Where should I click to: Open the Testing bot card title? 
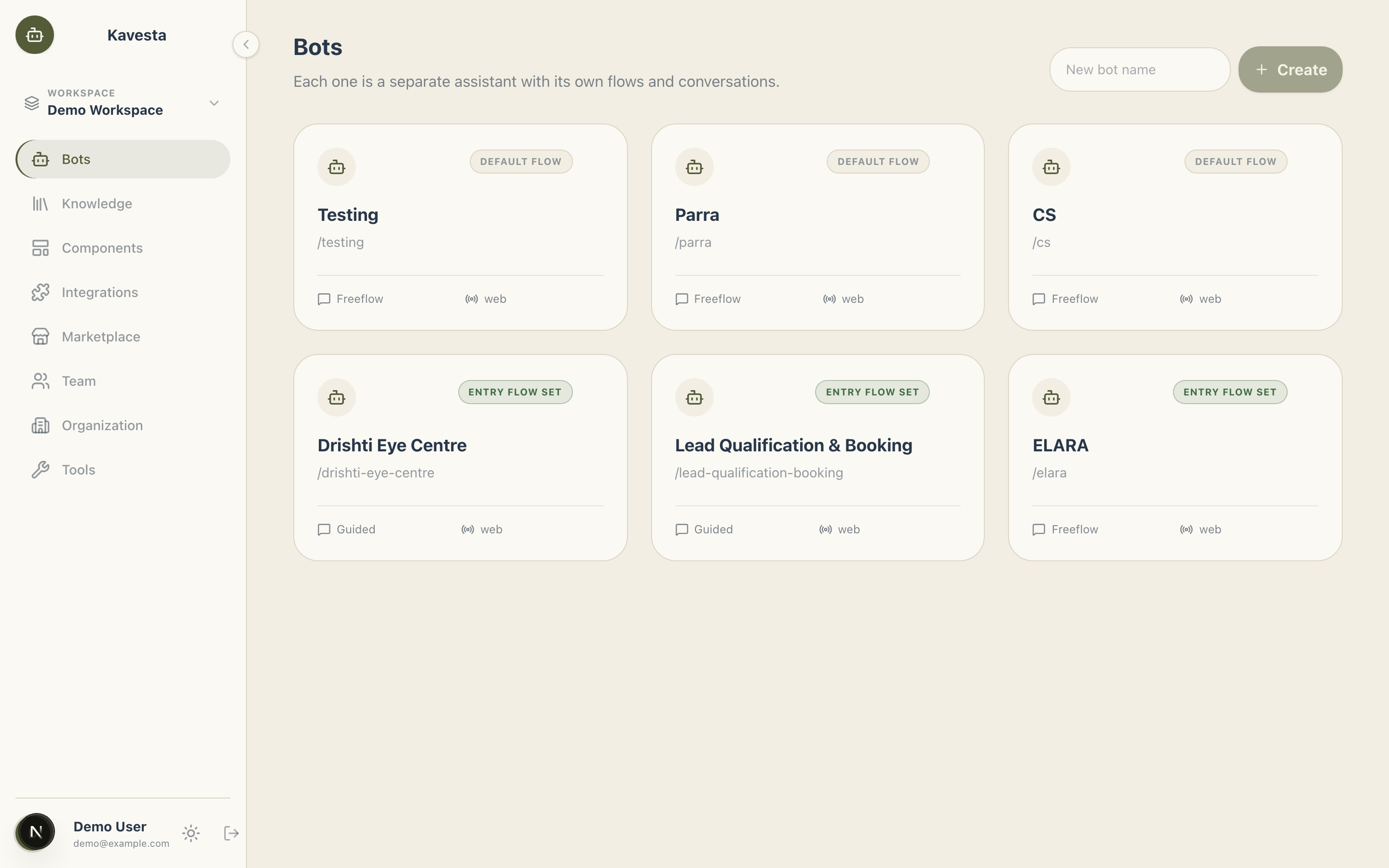click(x=348, y=215)
